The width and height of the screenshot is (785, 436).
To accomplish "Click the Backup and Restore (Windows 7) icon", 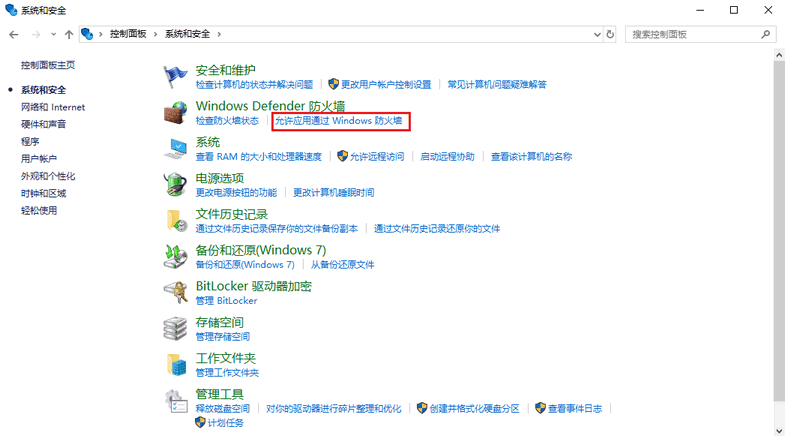I will point(176,257).
